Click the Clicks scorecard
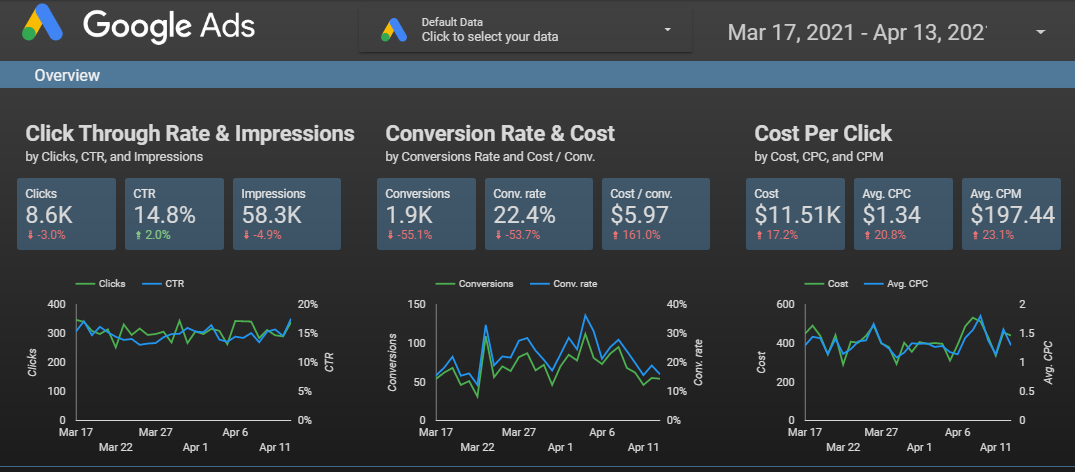This screenshot has width=1075, height=472. (x=67, y=214)
